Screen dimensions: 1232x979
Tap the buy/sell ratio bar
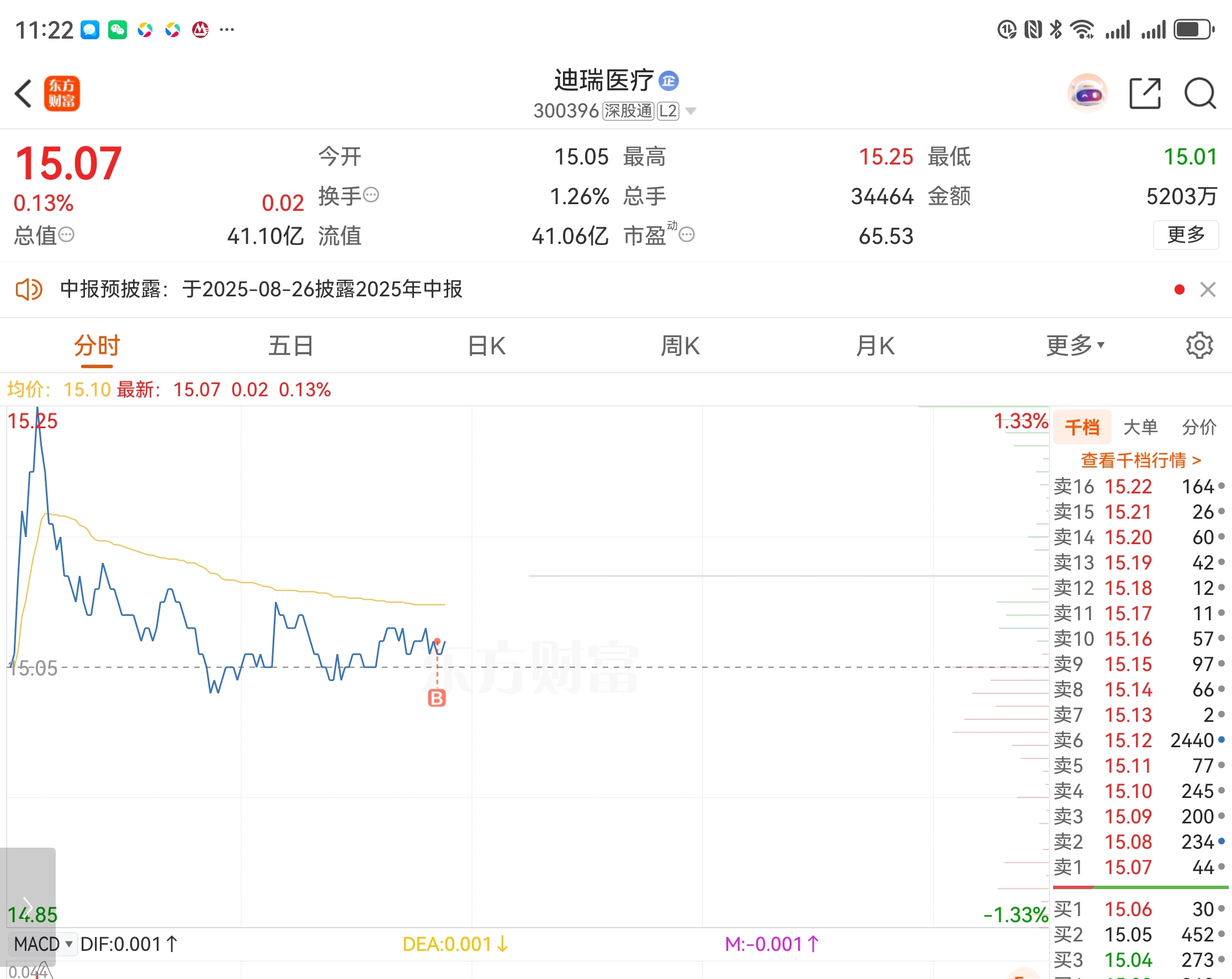(1140, 887)
